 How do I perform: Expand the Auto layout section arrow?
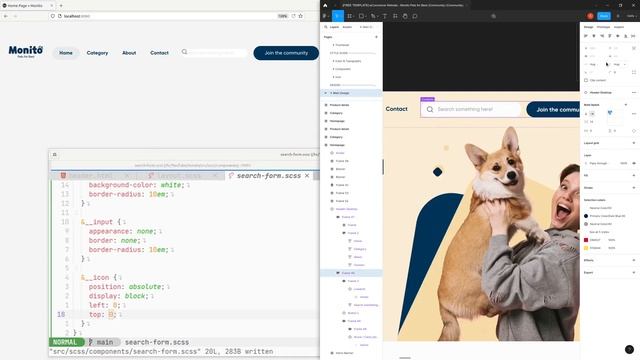click(626, 105)
